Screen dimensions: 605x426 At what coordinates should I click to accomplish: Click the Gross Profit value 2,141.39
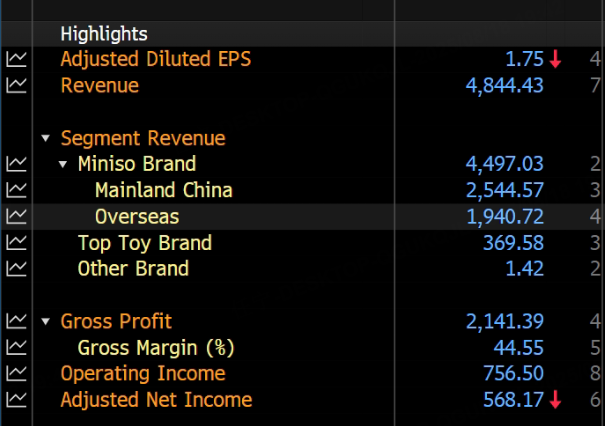pos(505,321)
